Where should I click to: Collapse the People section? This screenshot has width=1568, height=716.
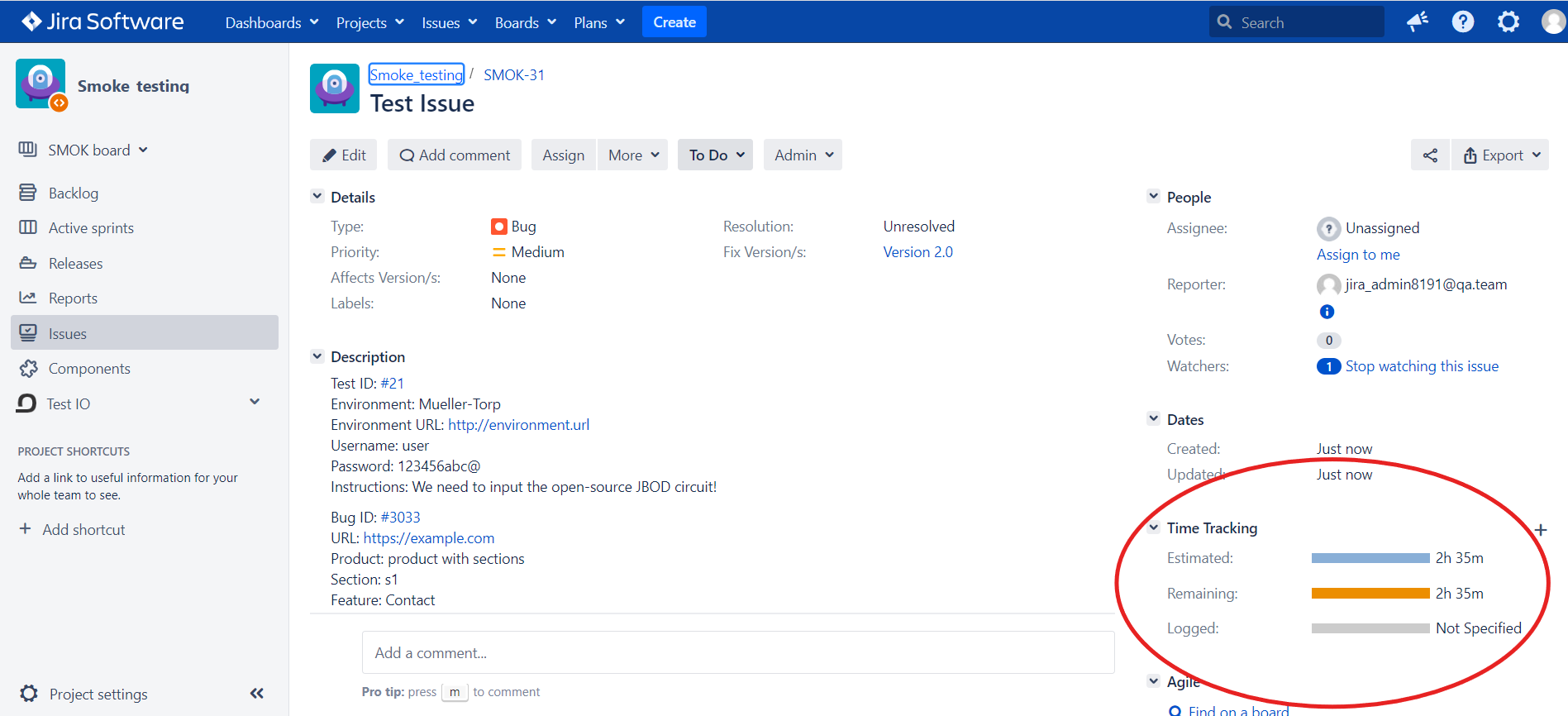(x=1153, y=196)
